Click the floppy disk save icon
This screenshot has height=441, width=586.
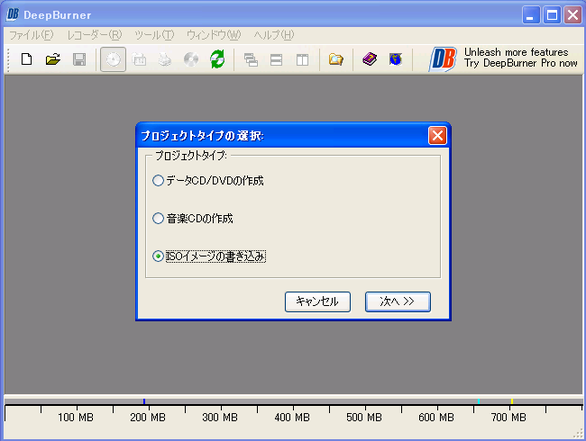[79, 59]
